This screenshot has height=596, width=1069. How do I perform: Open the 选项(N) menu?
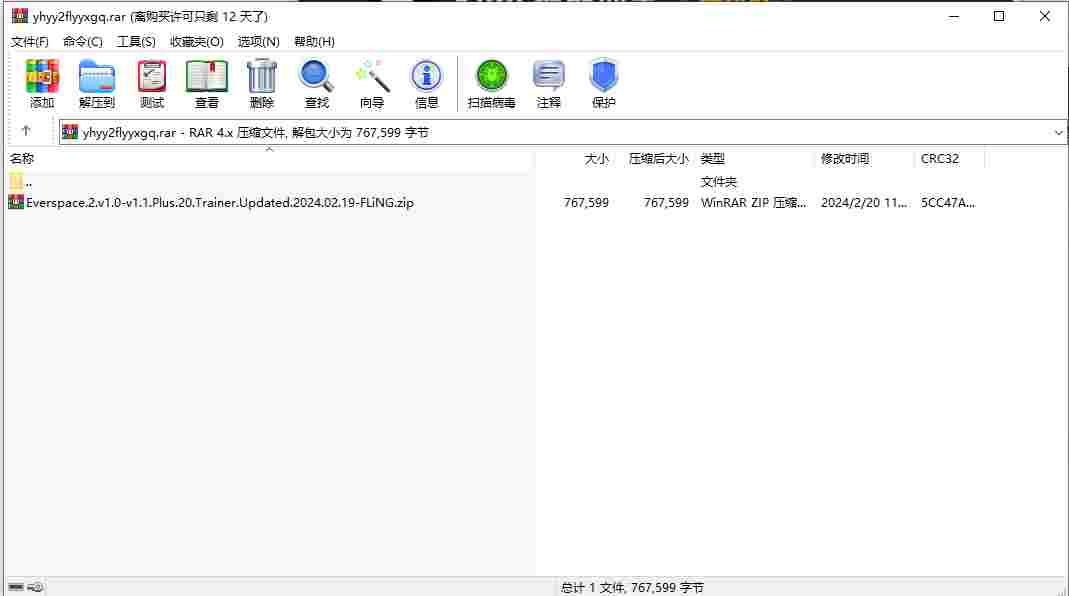click(x=258, y=42)
